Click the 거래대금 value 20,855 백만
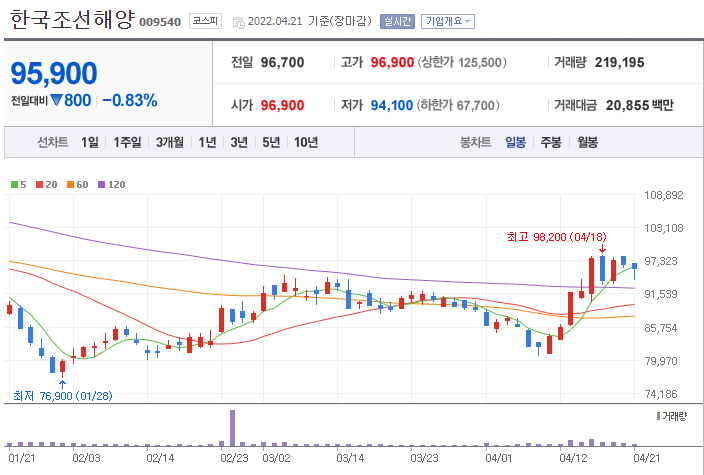This screenshot has width=704, height=475. 640,106
